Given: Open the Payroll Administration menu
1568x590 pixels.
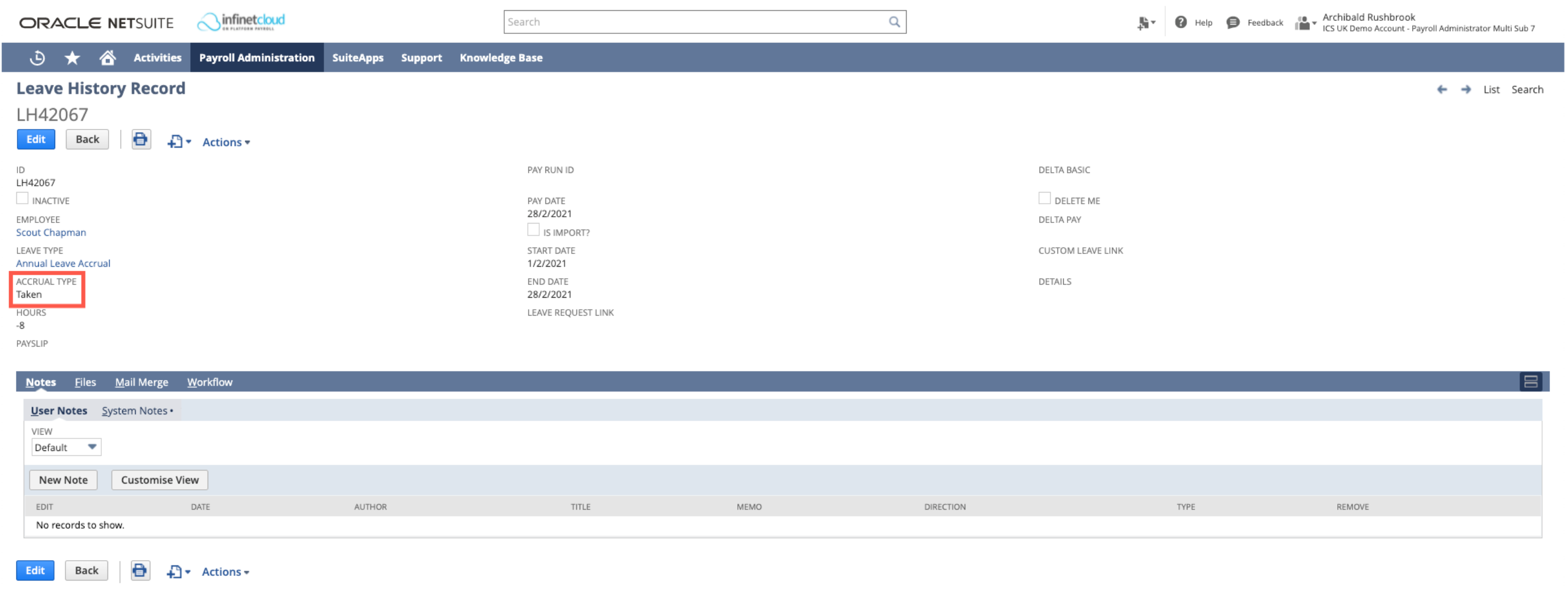Looking at the screenshot, I should (256, 57).
